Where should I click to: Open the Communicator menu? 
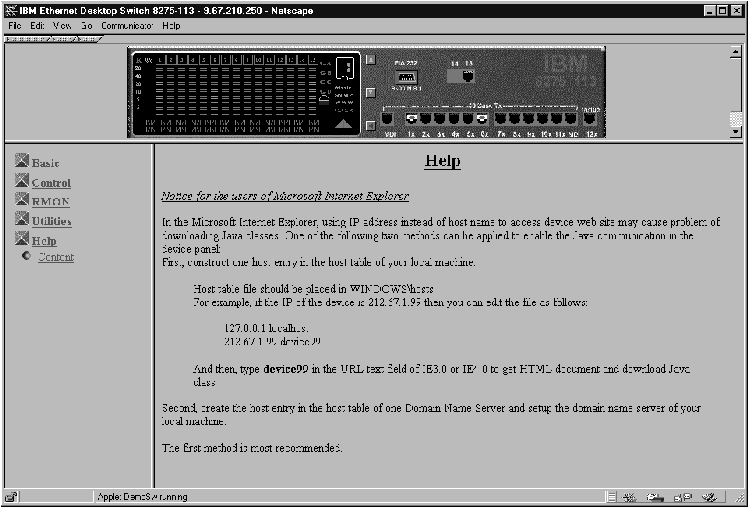click(x=127, y=24)
